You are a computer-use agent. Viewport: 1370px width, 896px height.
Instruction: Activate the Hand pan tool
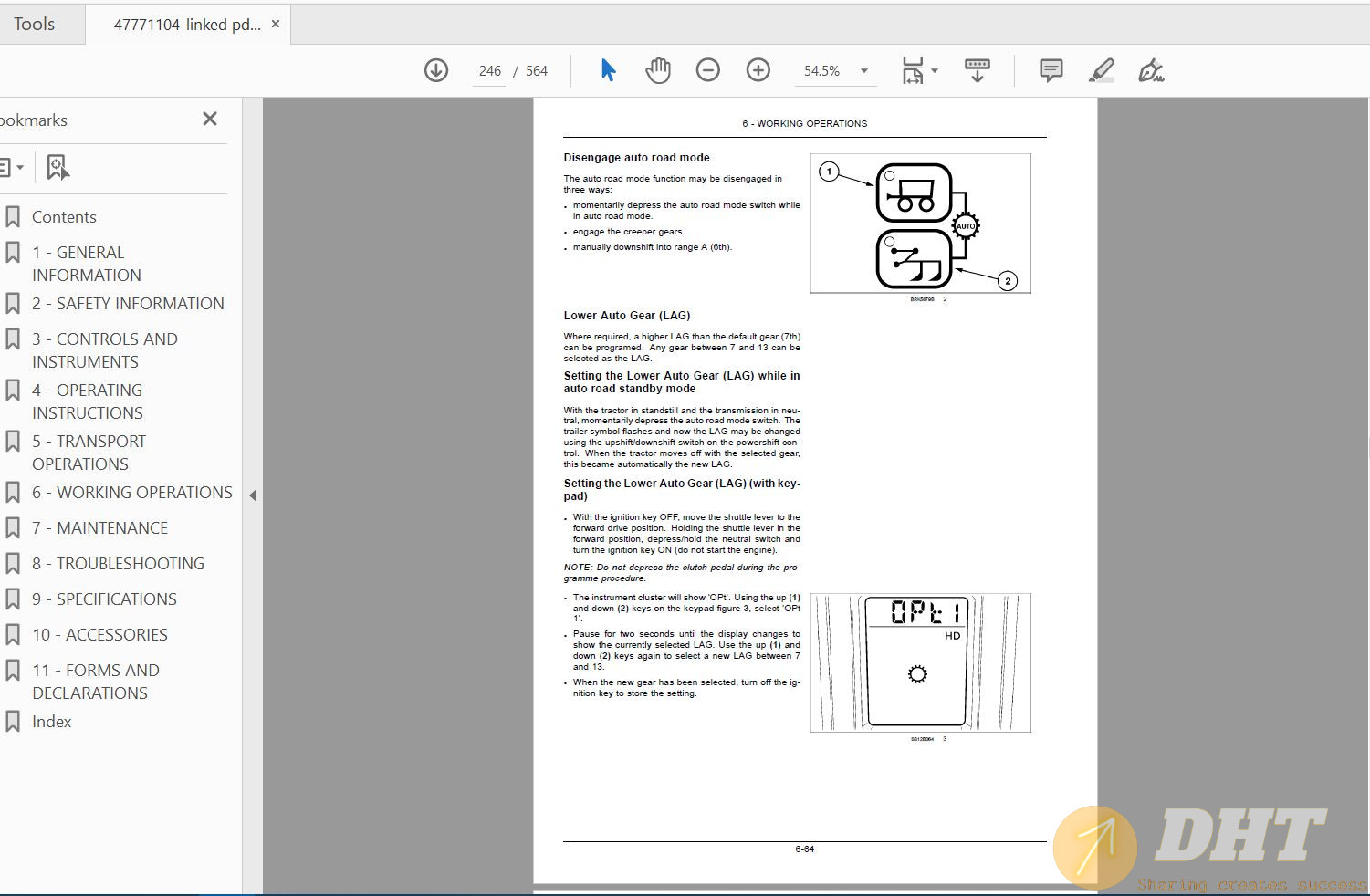point(657,70)
